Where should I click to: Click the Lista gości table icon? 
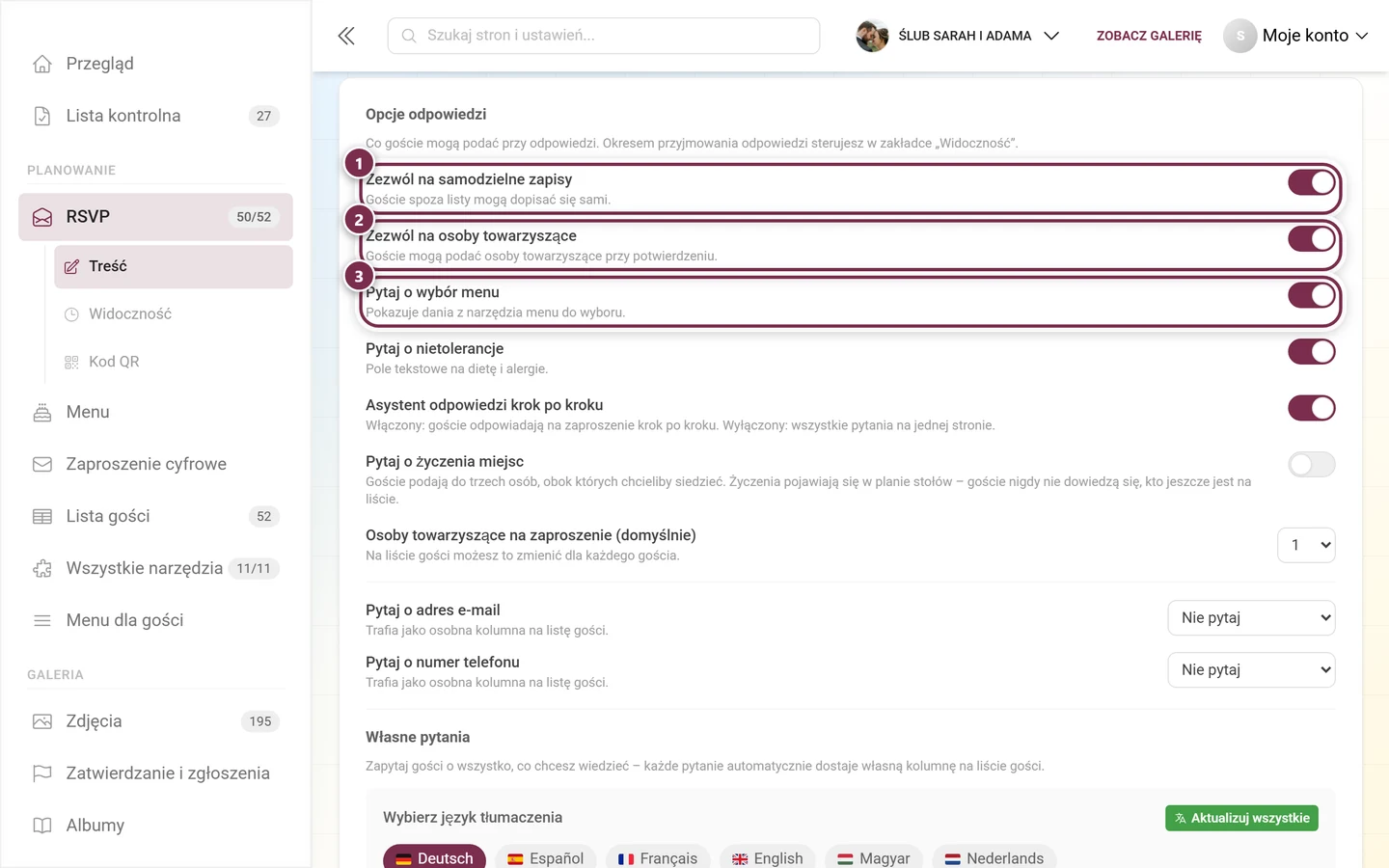tap(42, 516)
